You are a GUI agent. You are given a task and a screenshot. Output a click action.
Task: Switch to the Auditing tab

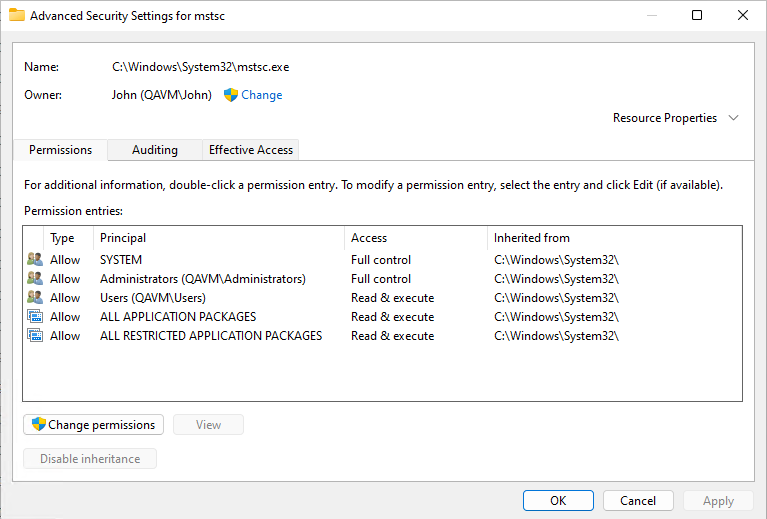tap(155, 150)
